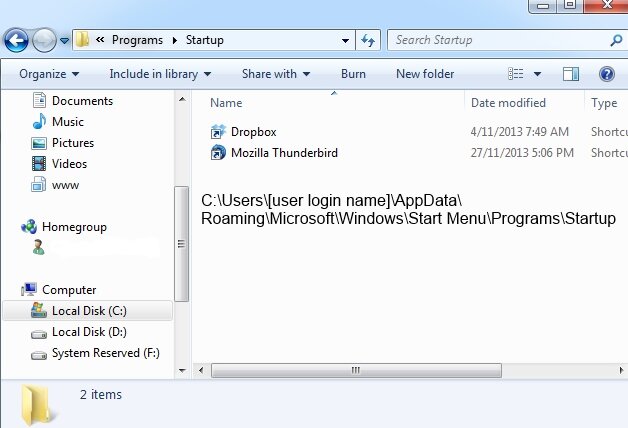
Task: Open the Share with menu
Action: click(276, 74)
